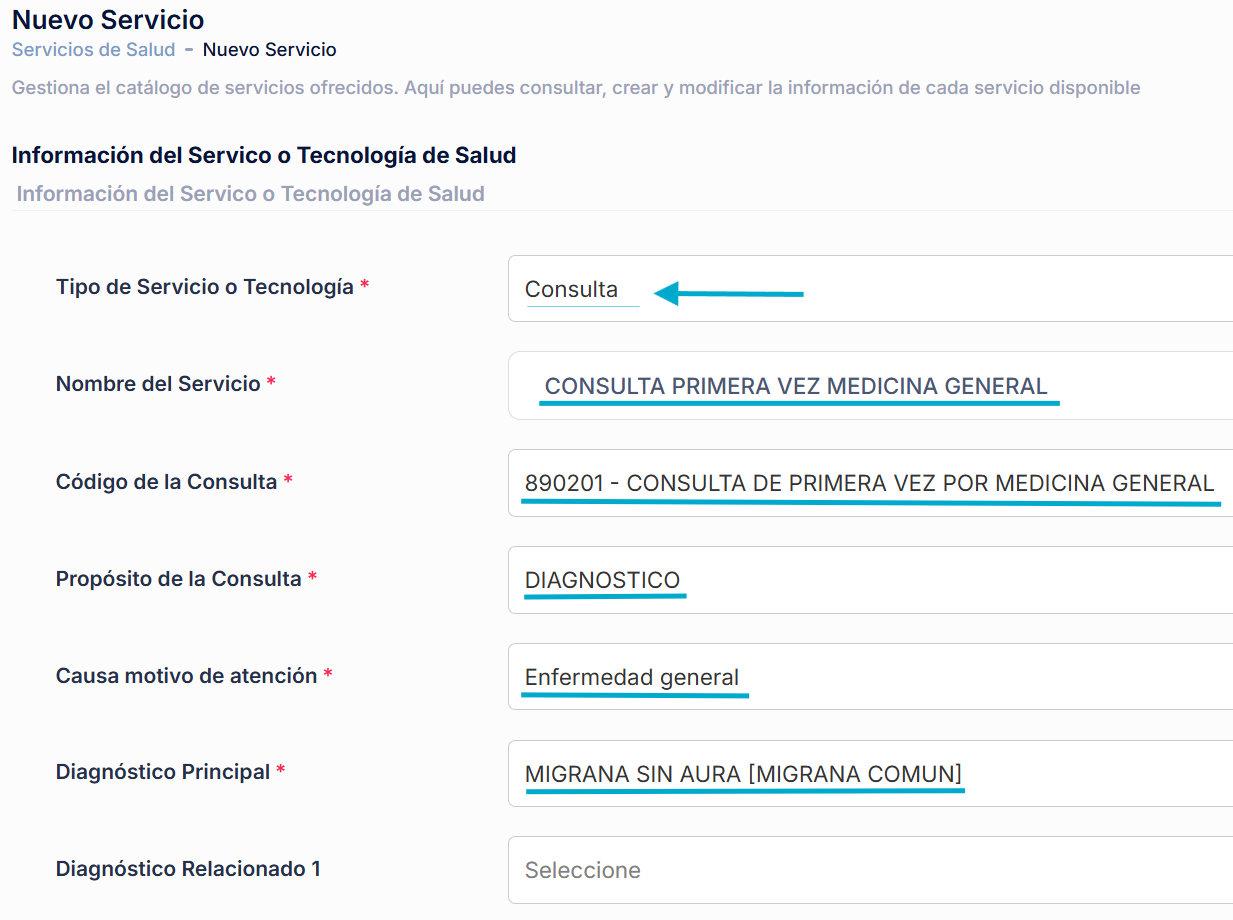Click the 'Causa motivo de atención' label
The height and width of the screenshot is (920, 1233).
(186, 676)
